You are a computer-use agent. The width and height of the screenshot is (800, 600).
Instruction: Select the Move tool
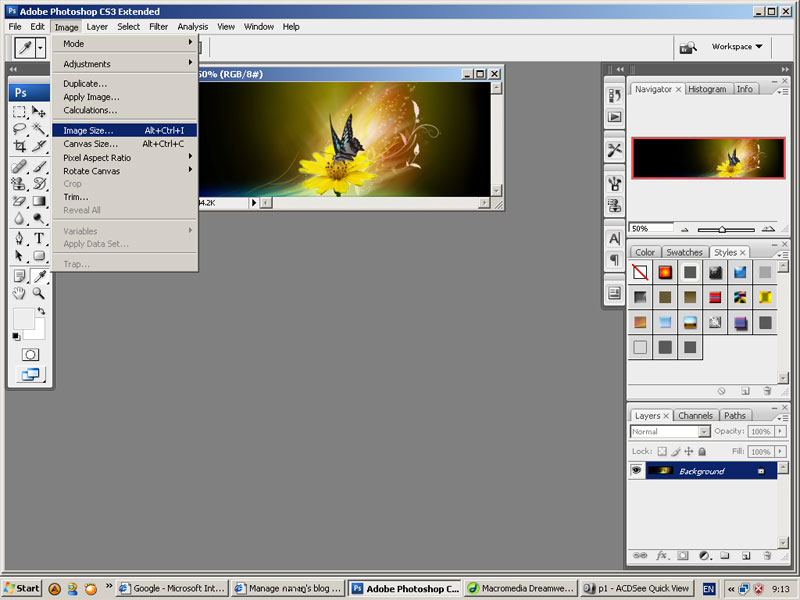tap(39, 112)
